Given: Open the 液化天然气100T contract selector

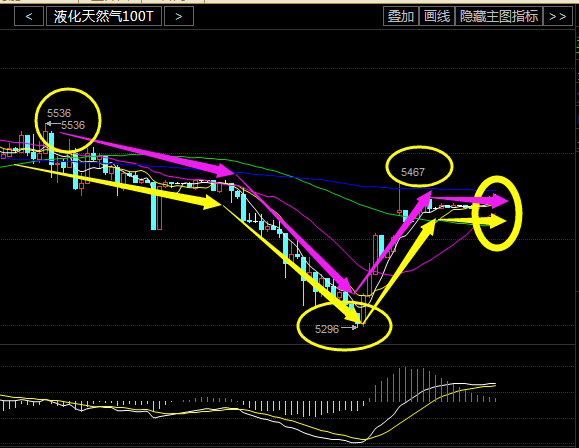Looking at the screenshot, I should 104,17.
